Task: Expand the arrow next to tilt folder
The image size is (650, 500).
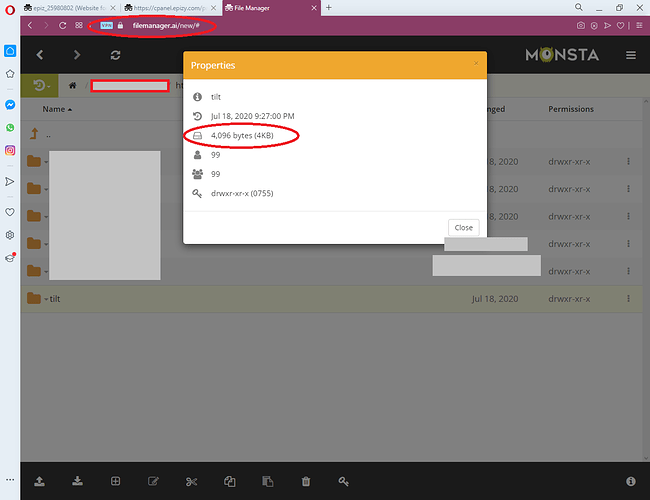Action: [x=46, y=299]
